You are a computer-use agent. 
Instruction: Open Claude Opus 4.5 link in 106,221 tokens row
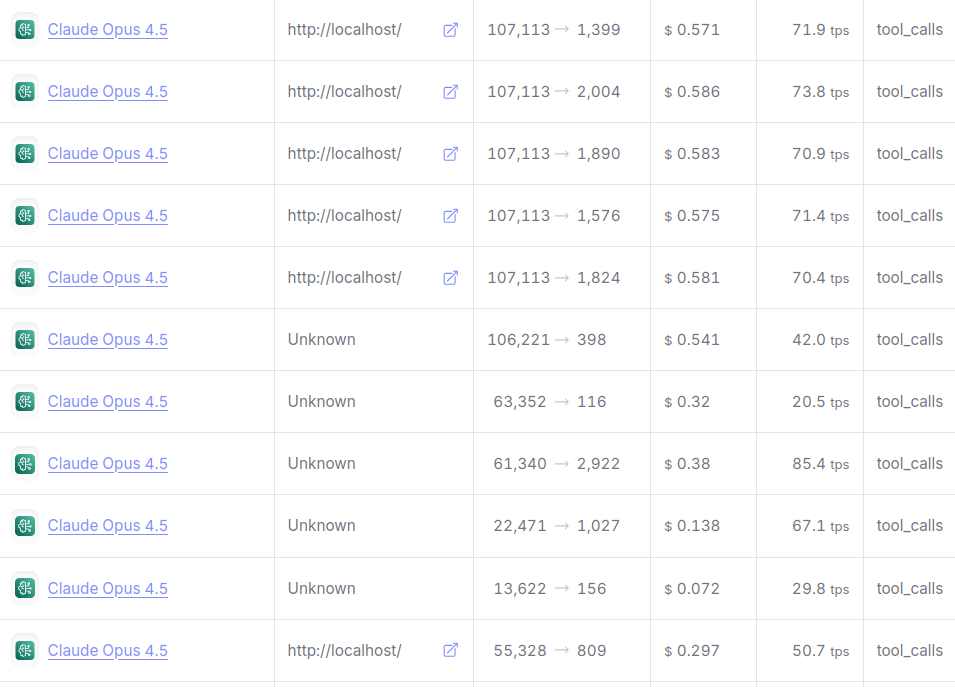[x=108, y=340]
